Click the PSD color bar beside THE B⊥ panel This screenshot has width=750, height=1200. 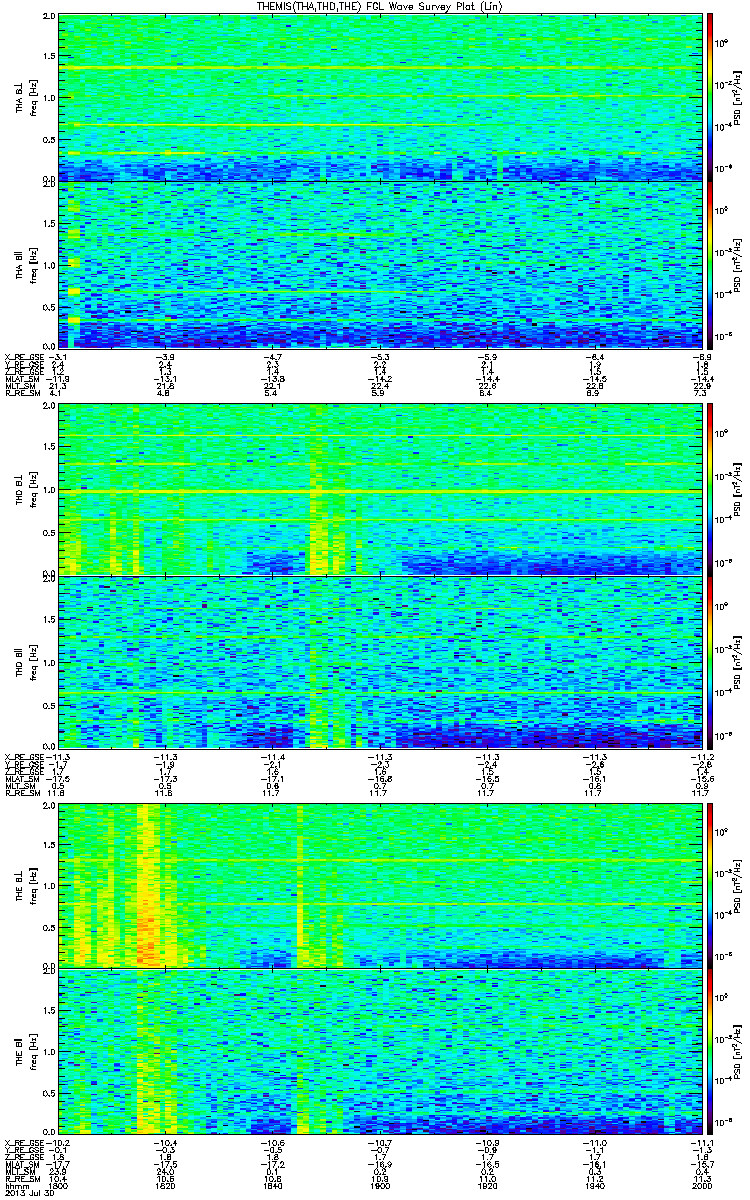click(711, 884)
